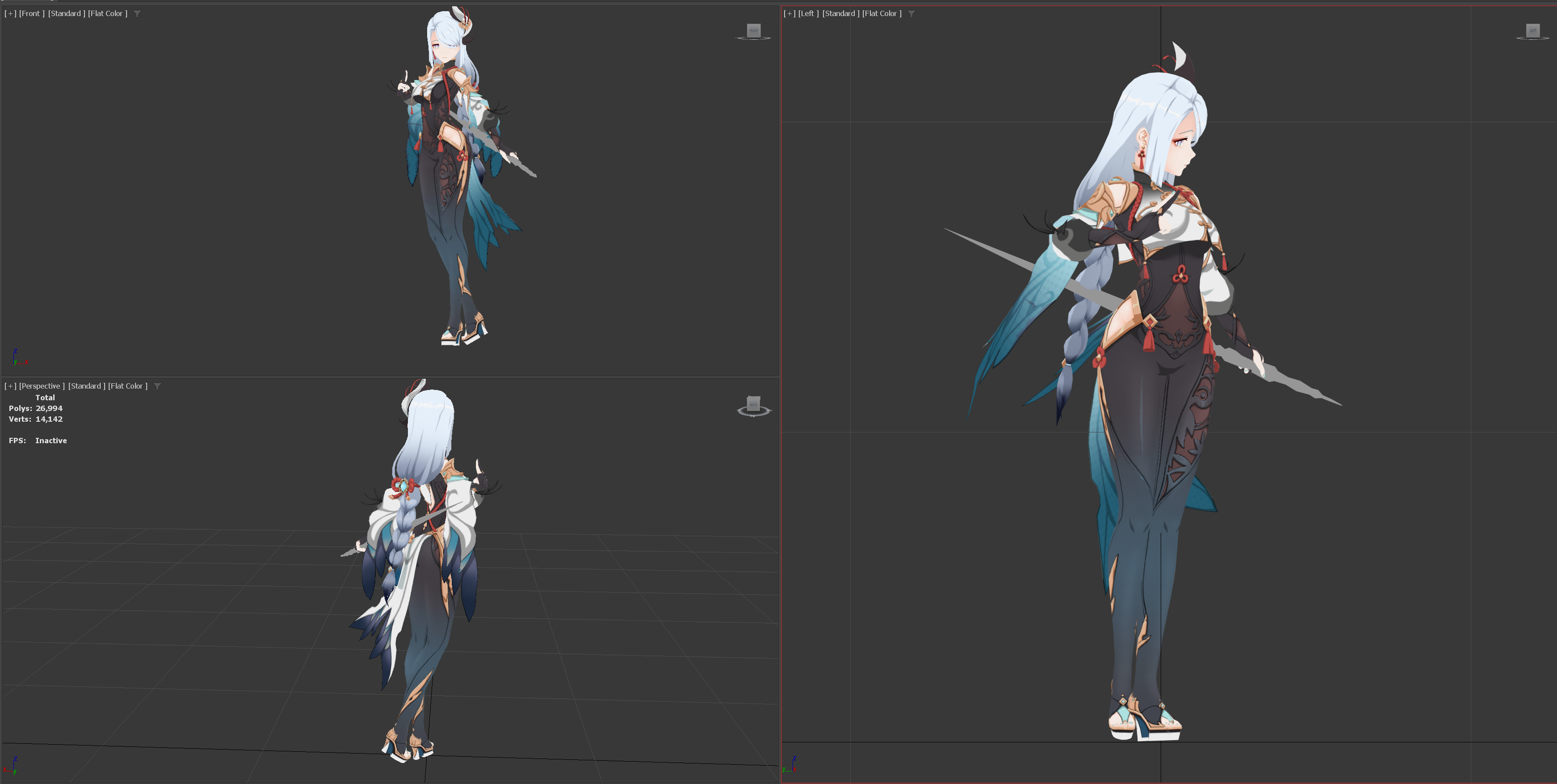Viewport: 1557px width, 784px height.
Task: Click [Flat Color] label in Front viewport
Action: coord(108,13)
